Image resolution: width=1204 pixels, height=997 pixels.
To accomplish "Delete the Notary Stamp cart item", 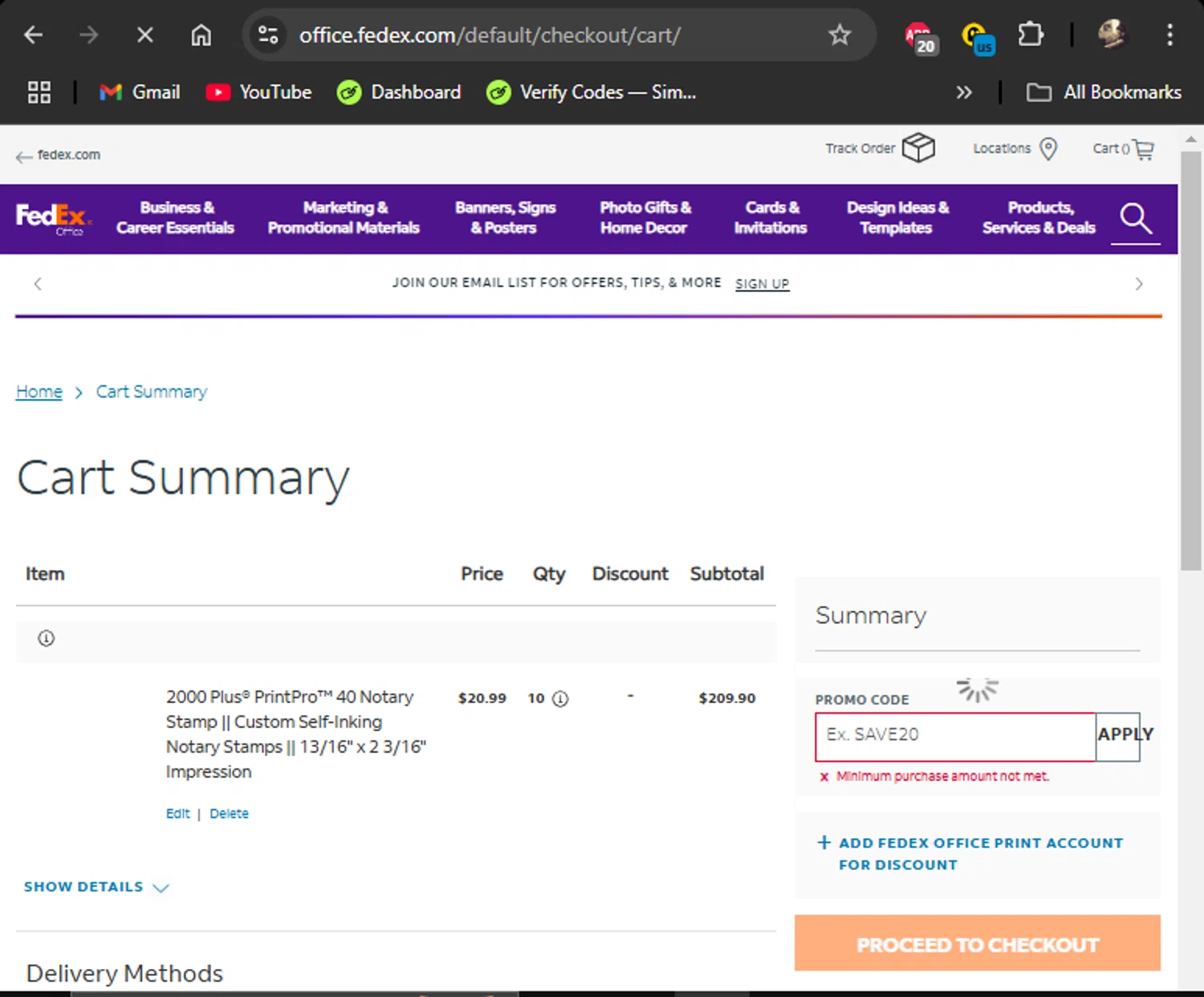I will coord(229,813).
